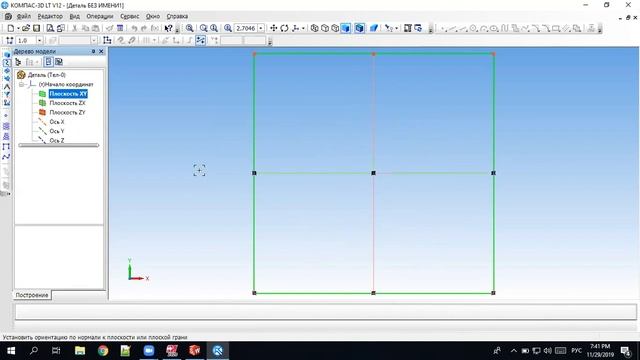
Task: Open the notification center icon in taskbar
Action: point(625,351)
